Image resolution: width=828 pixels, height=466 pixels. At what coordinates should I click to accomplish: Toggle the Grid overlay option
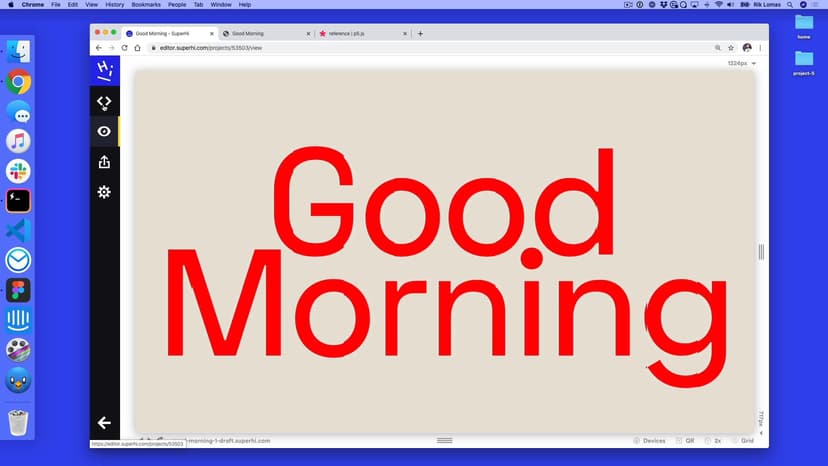coord(741,440)
